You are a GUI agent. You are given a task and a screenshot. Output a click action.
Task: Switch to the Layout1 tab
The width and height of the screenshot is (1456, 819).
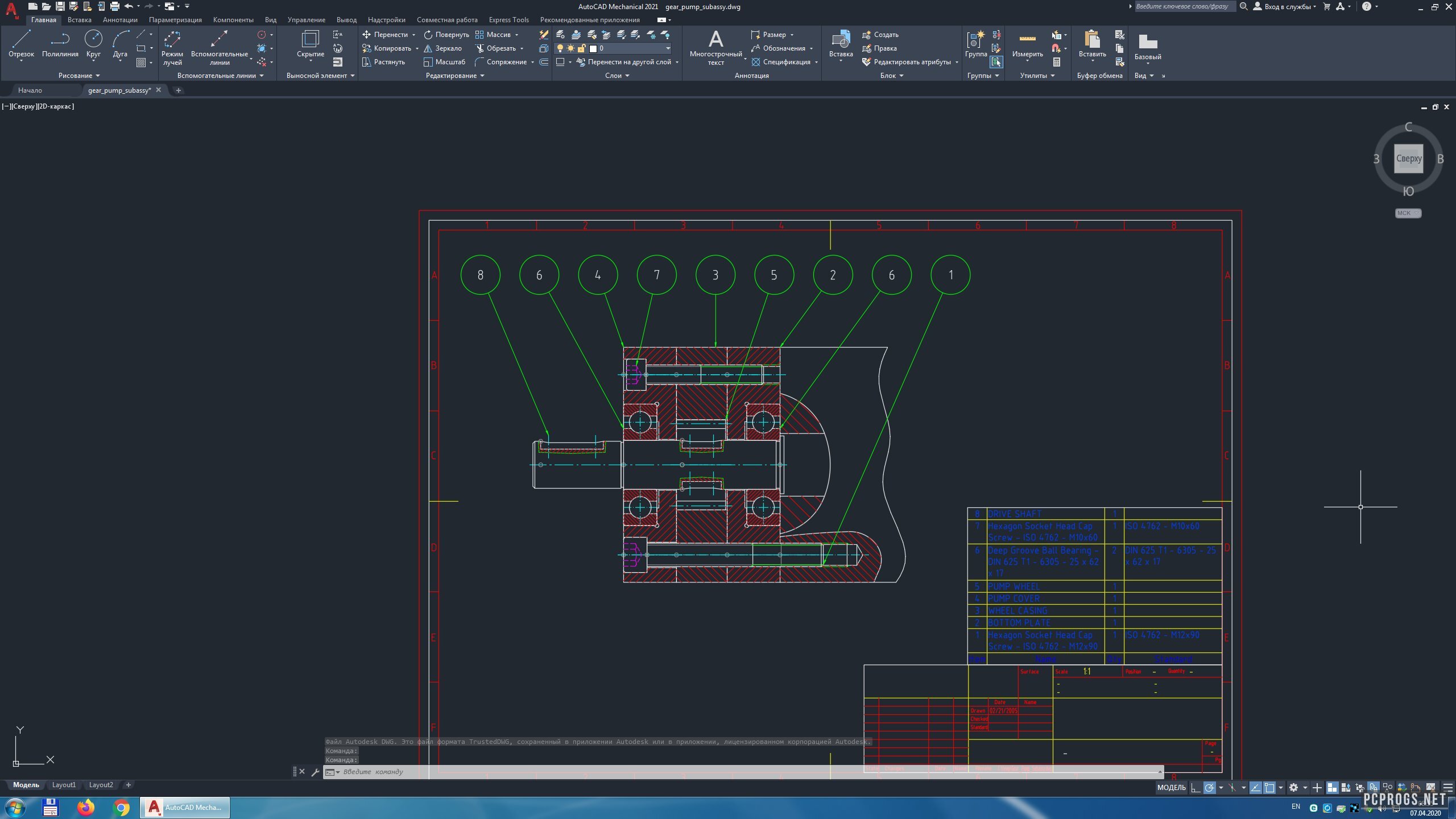(x=64, y=785)
